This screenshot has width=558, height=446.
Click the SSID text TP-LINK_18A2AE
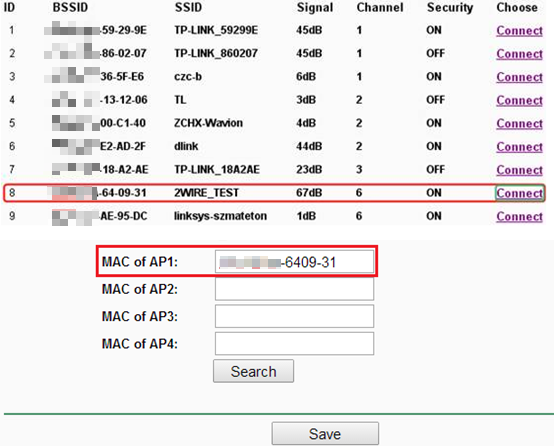coord(217,169)
